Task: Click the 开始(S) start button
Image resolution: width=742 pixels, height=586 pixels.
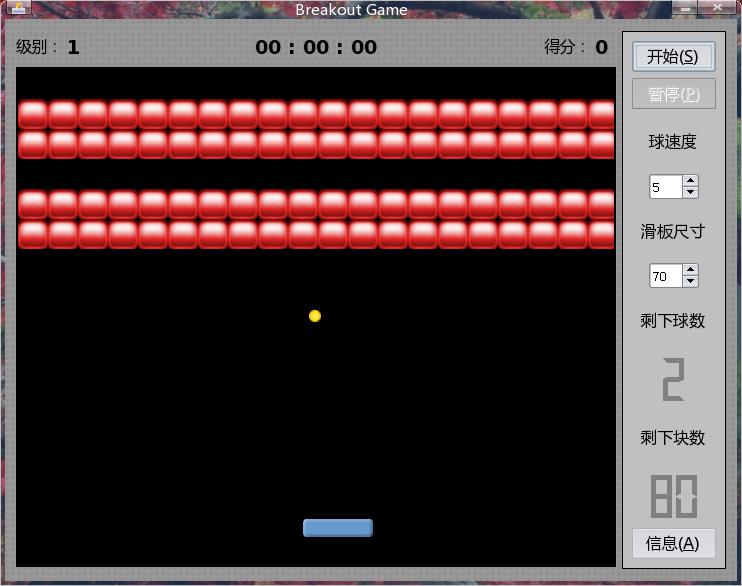Action: pyautogui.click(x=673, y=57)
